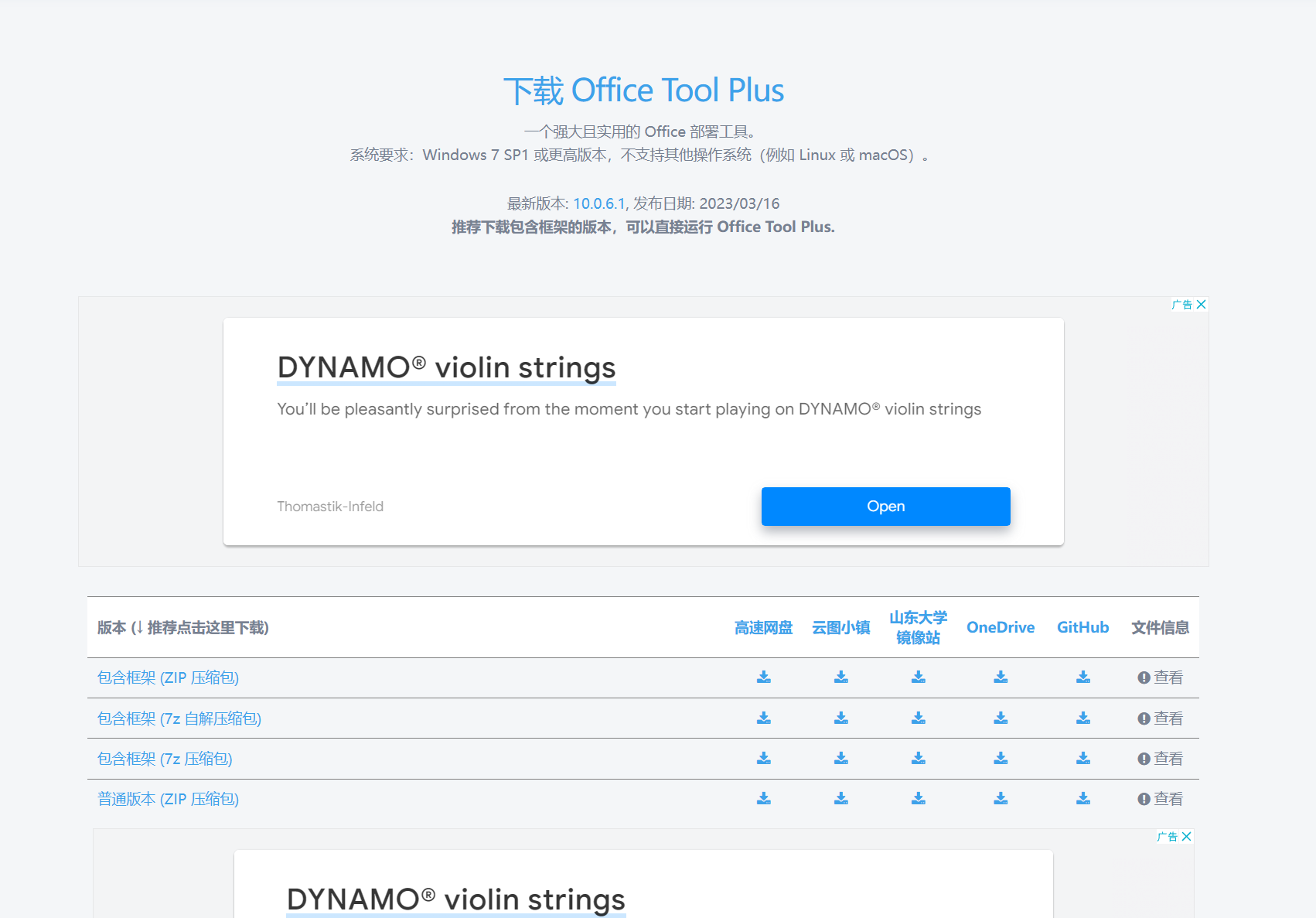
Task: Click 包含框架 (ZIP 压缩包) link
Action: 168,677
